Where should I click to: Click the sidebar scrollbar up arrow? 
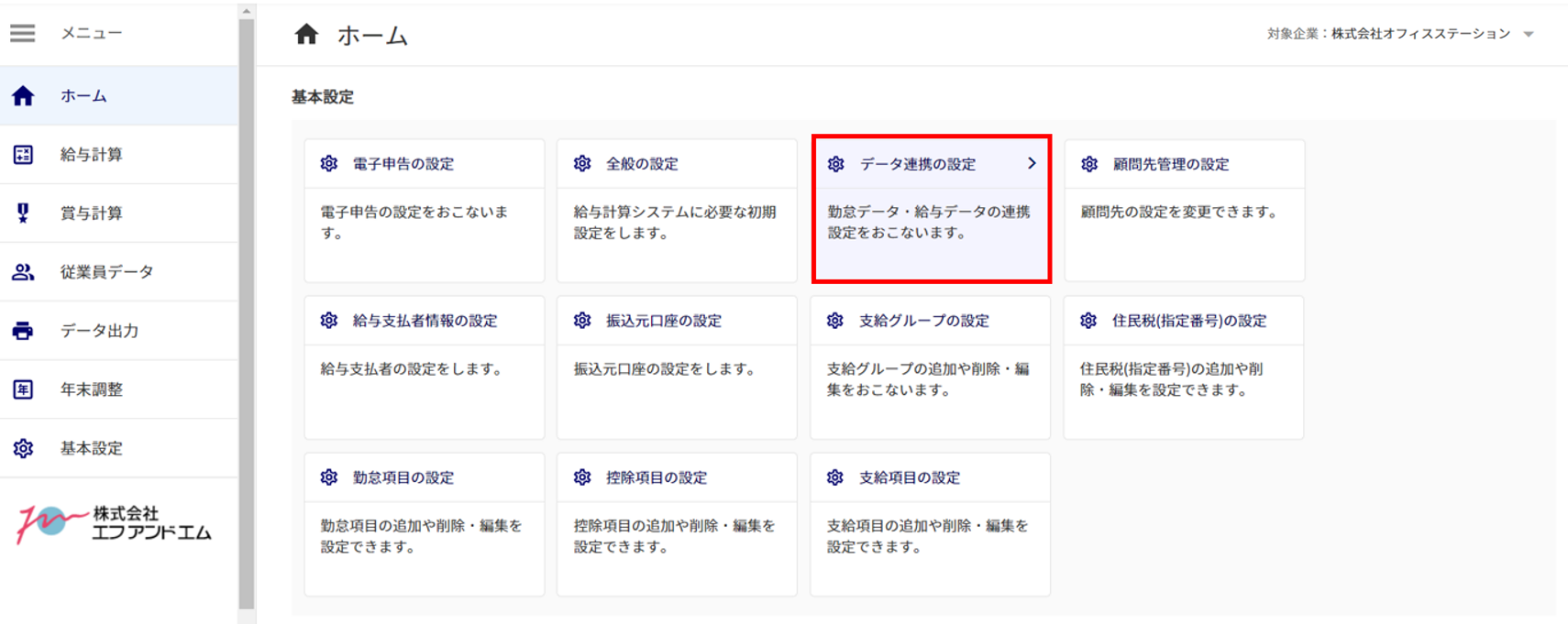[x=247, y=11]
